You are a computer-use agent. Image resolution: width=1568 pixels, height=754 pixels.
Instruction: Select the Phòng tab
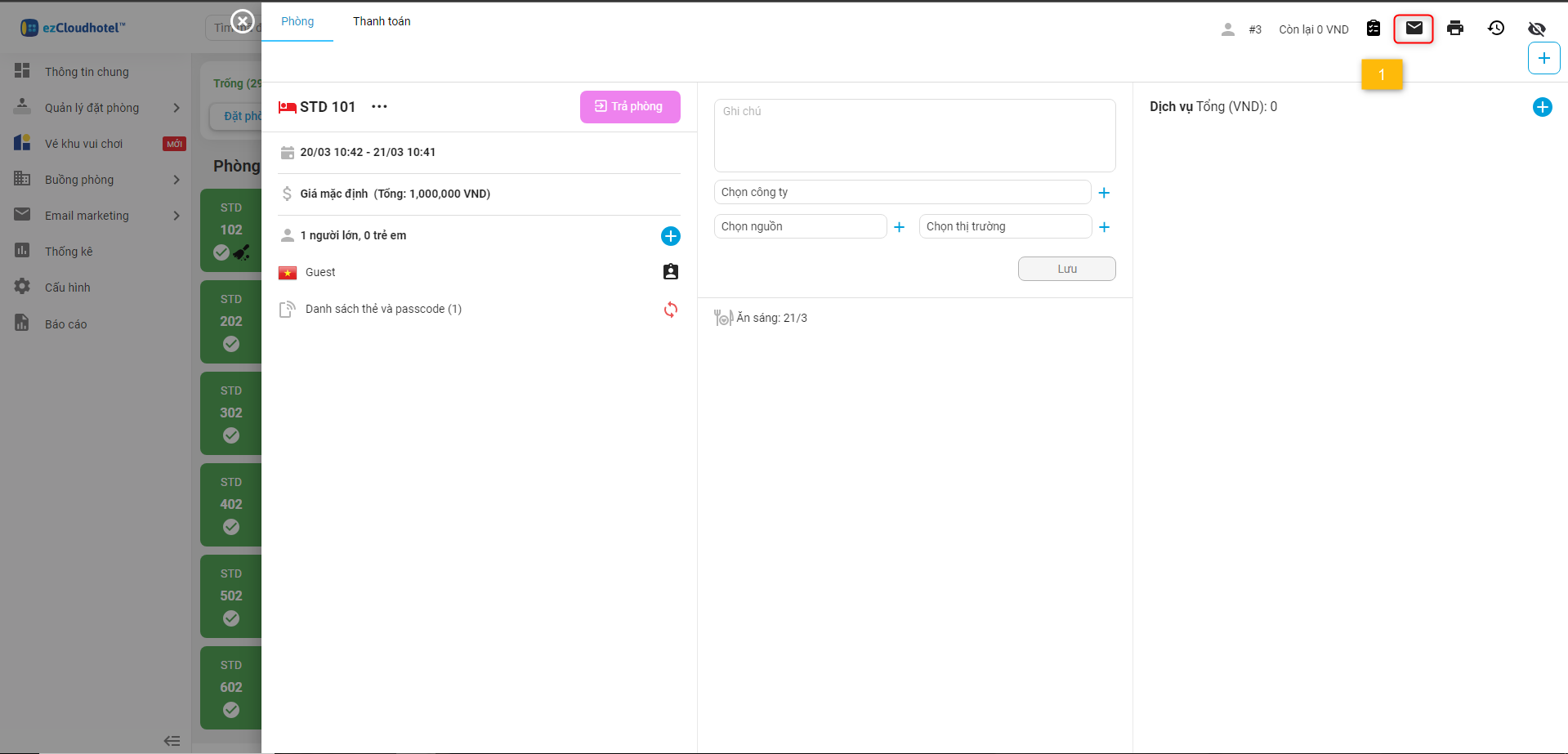coord(297,21)
